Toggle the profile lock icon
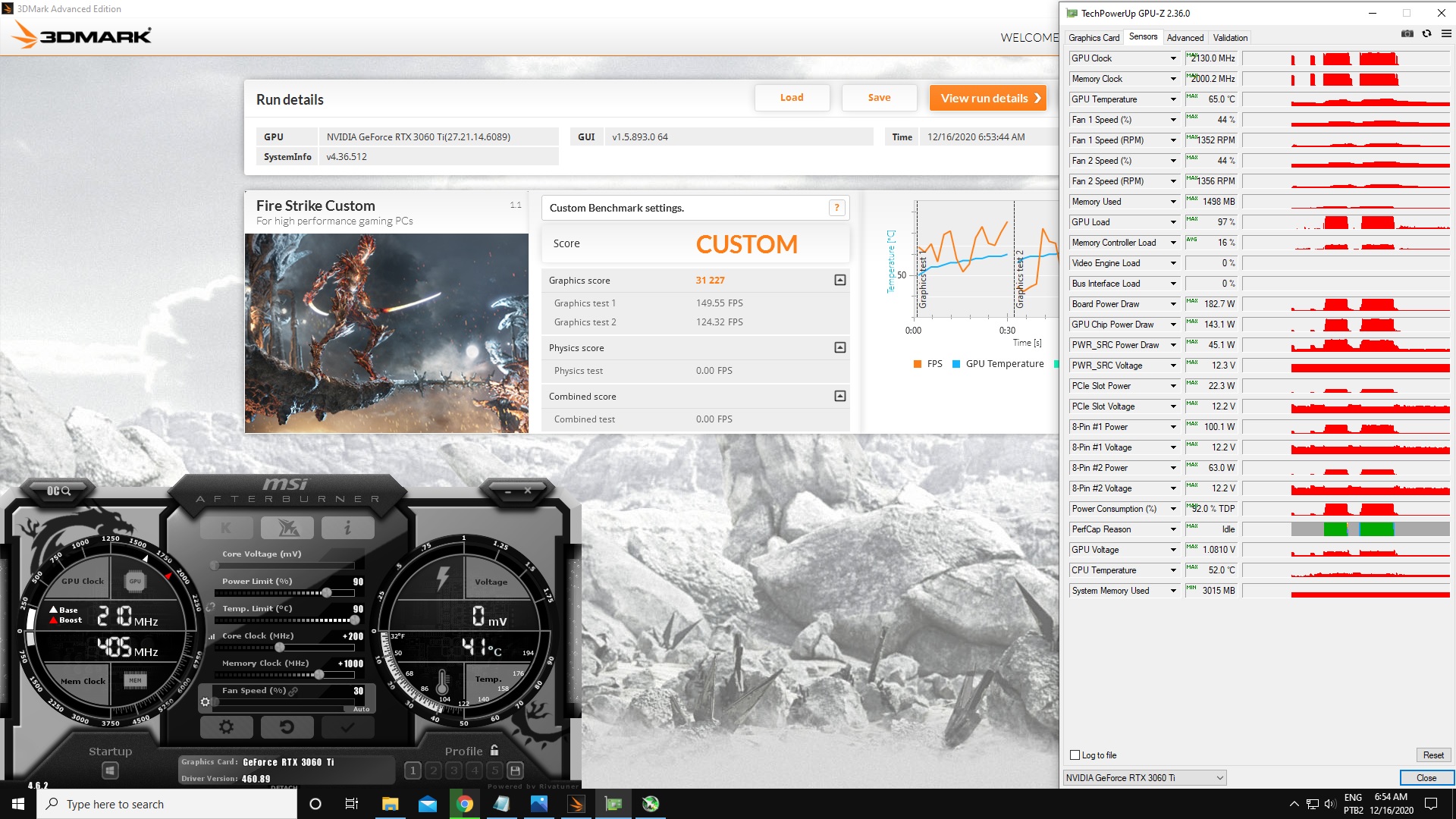This screenshot has width=1456, height=819. (494, 750)
